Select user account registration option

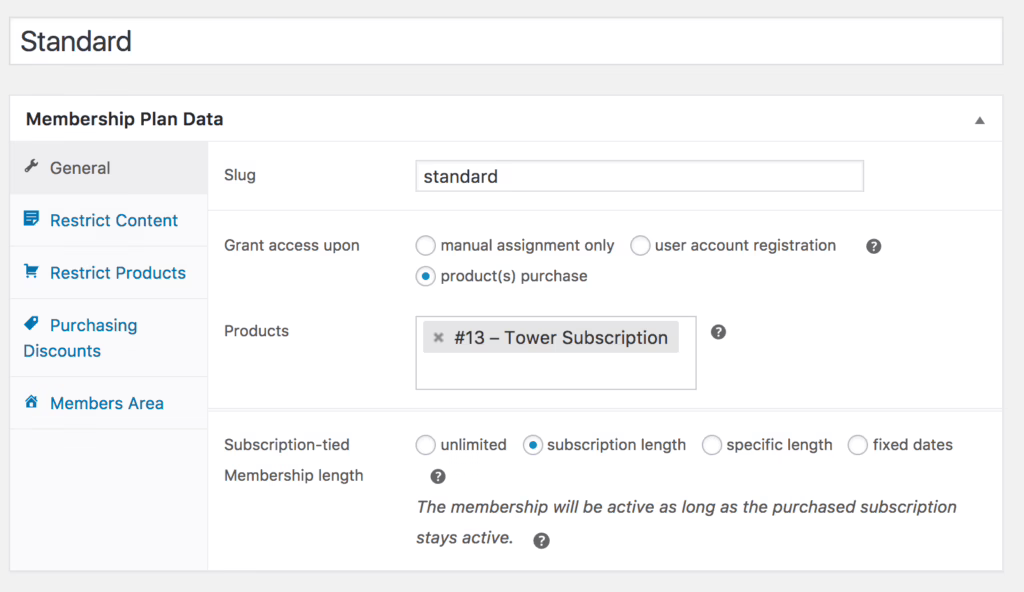tap(640, 246)
